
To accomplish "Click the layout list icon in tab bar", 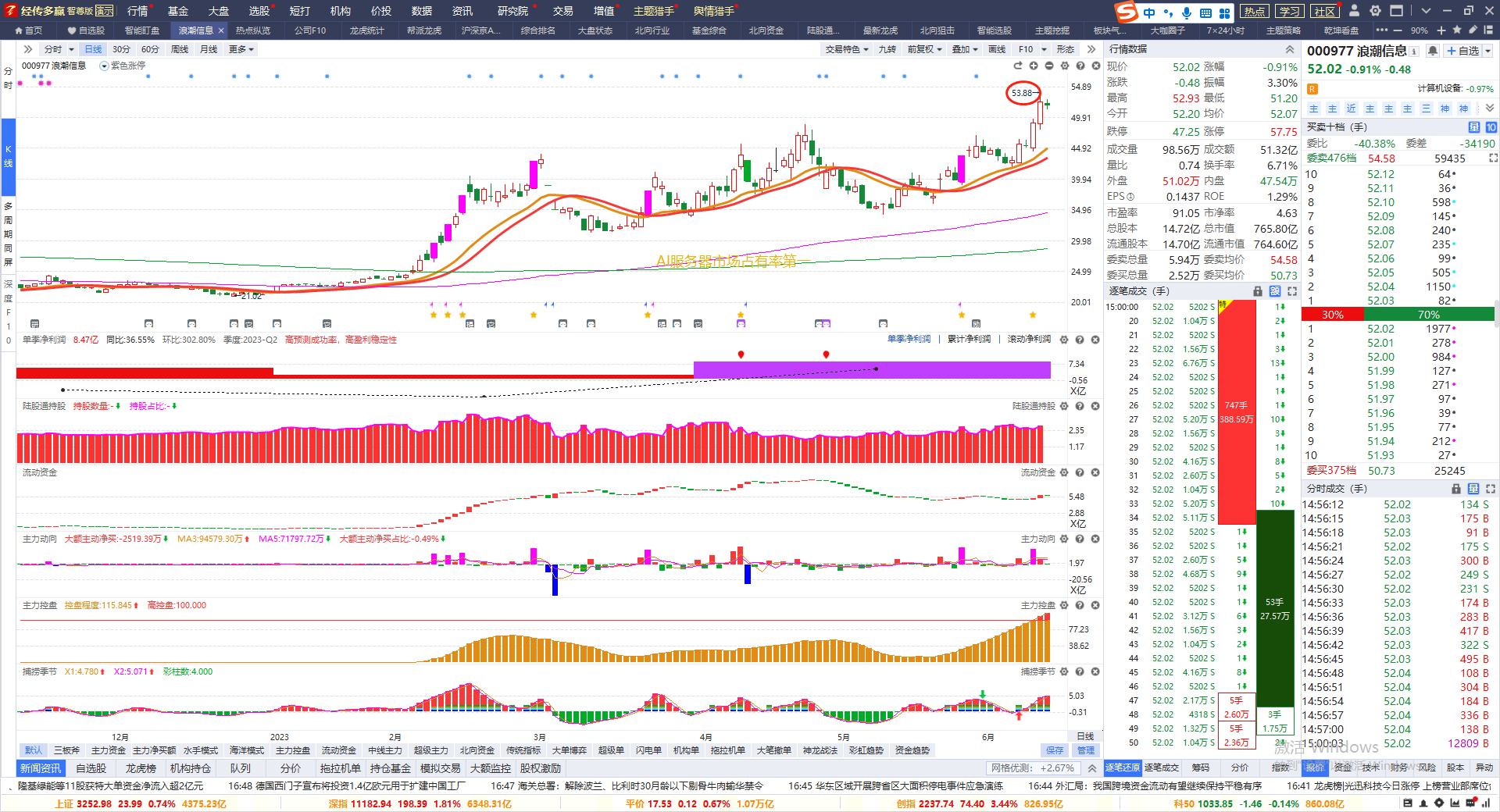I will pyautogui.click(x=1489, y=30).
